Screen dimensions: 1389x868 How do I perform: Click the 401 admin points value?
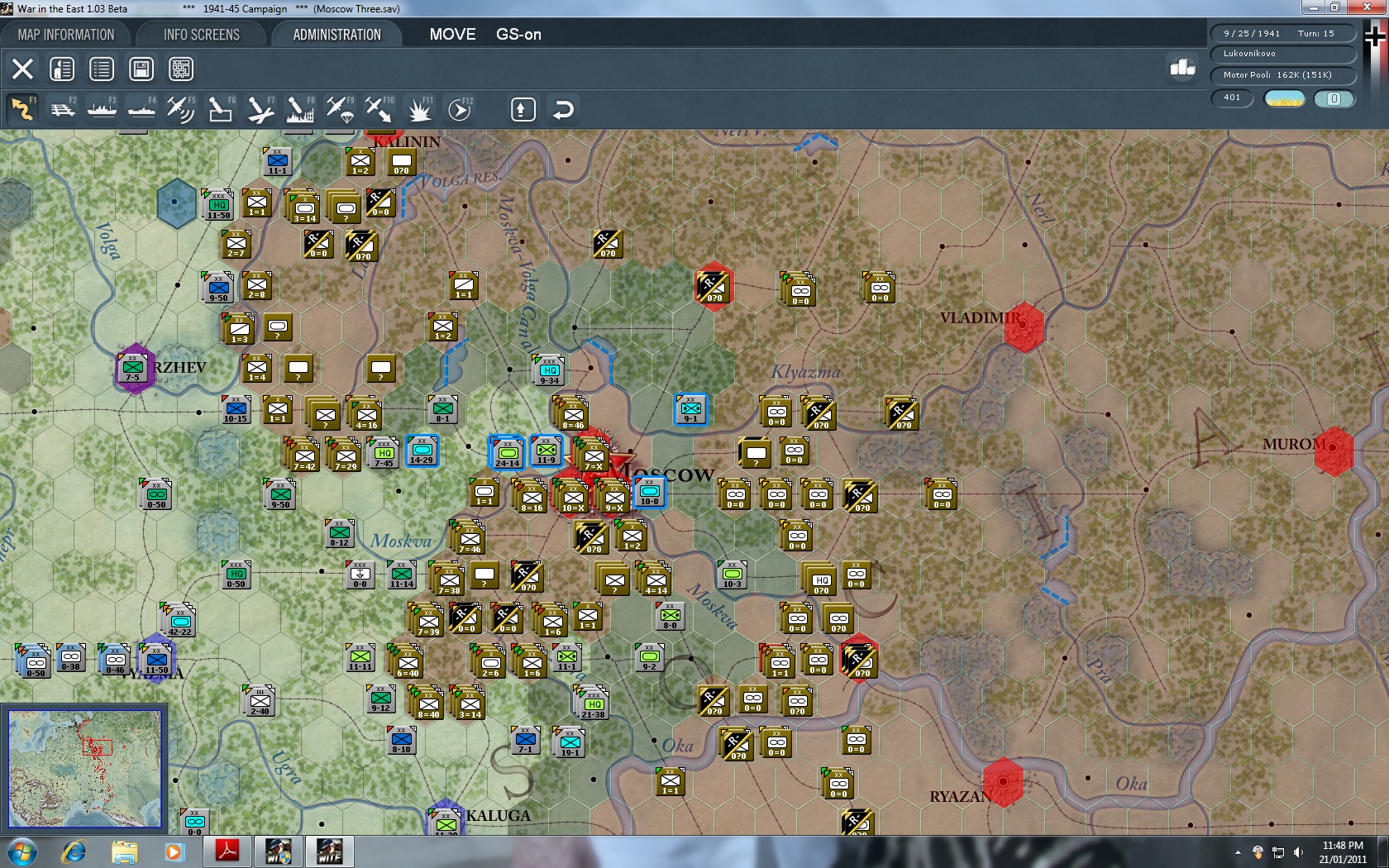1232,98
